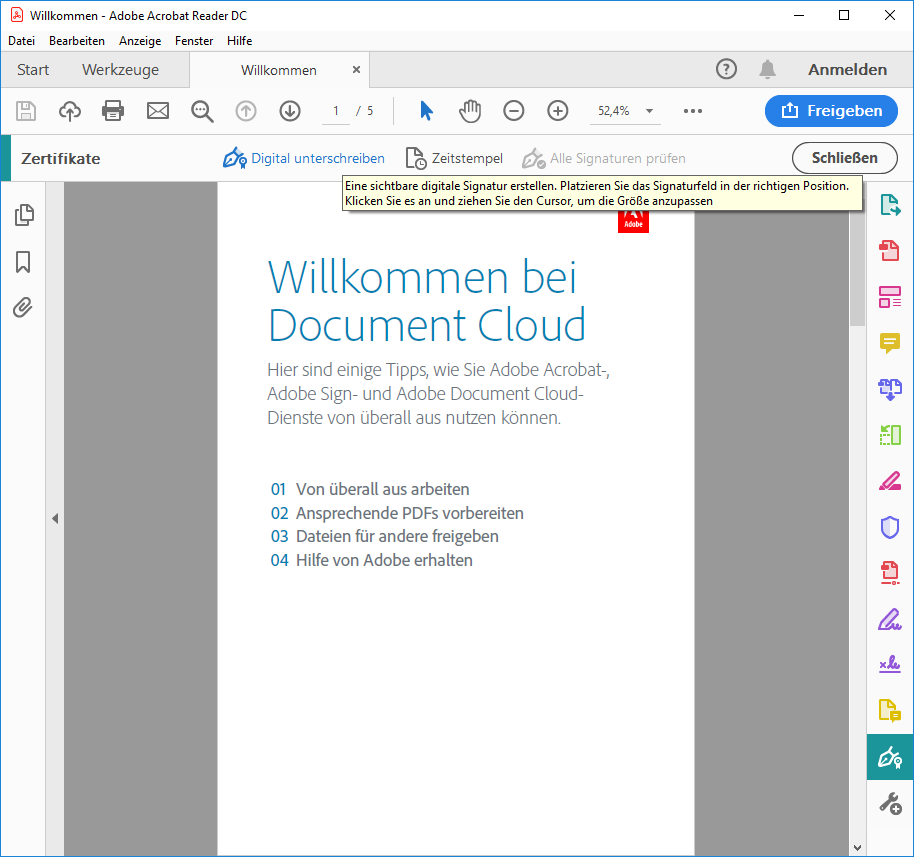Open the Redact pink pen tool

pos(890,481)
